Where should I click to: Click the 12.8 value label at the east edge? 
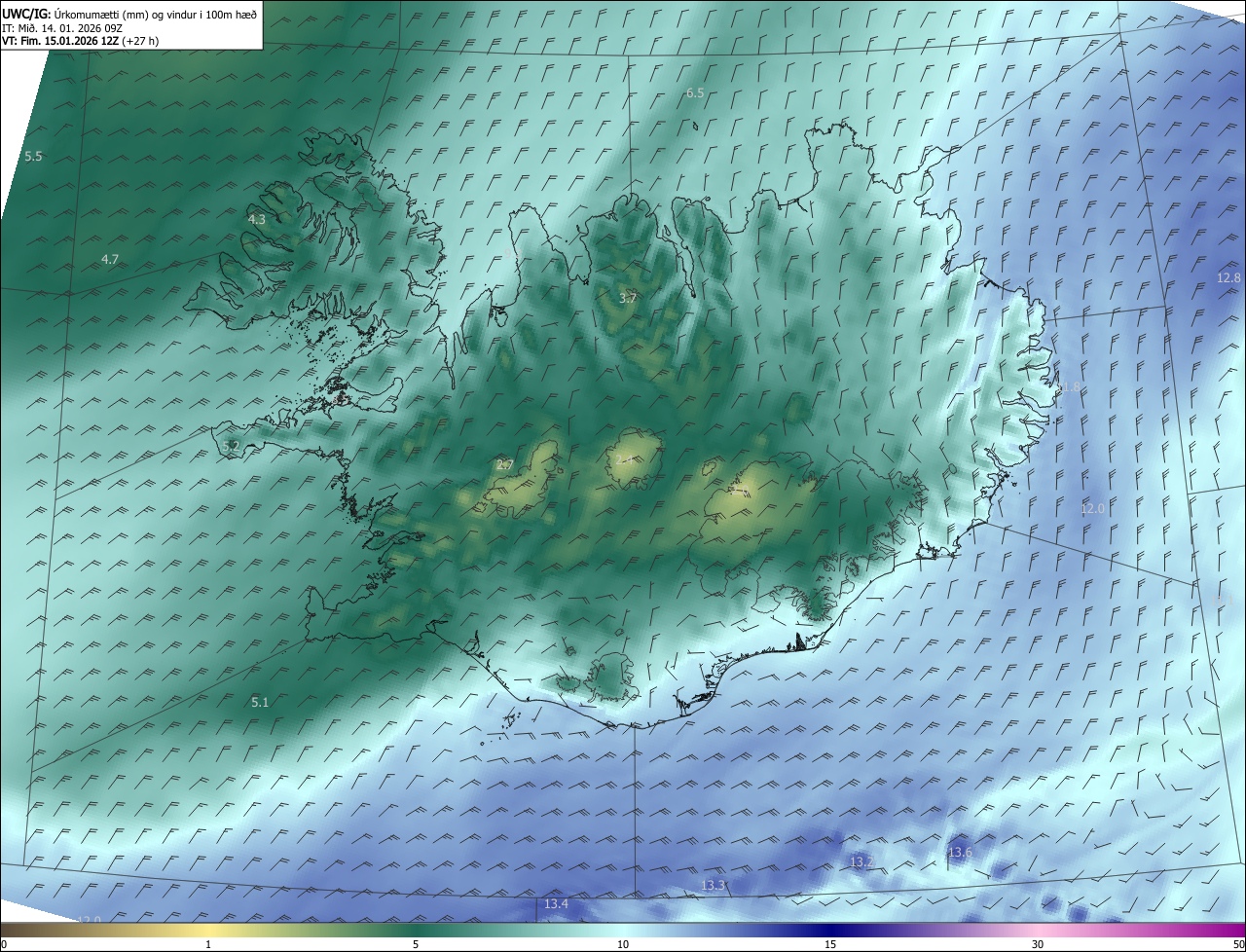1228,277
